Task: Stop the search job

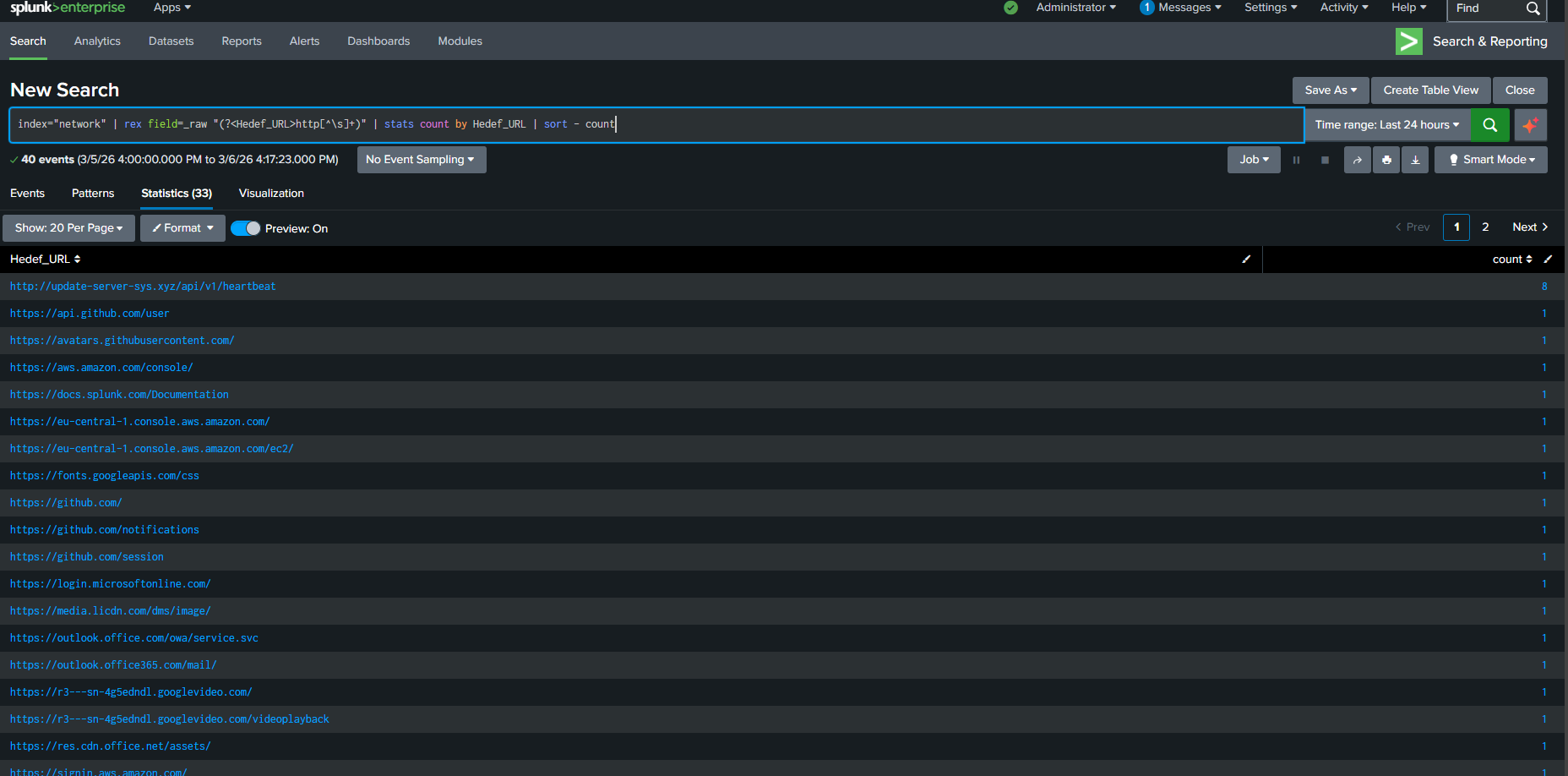Action: click(1325, 160)
